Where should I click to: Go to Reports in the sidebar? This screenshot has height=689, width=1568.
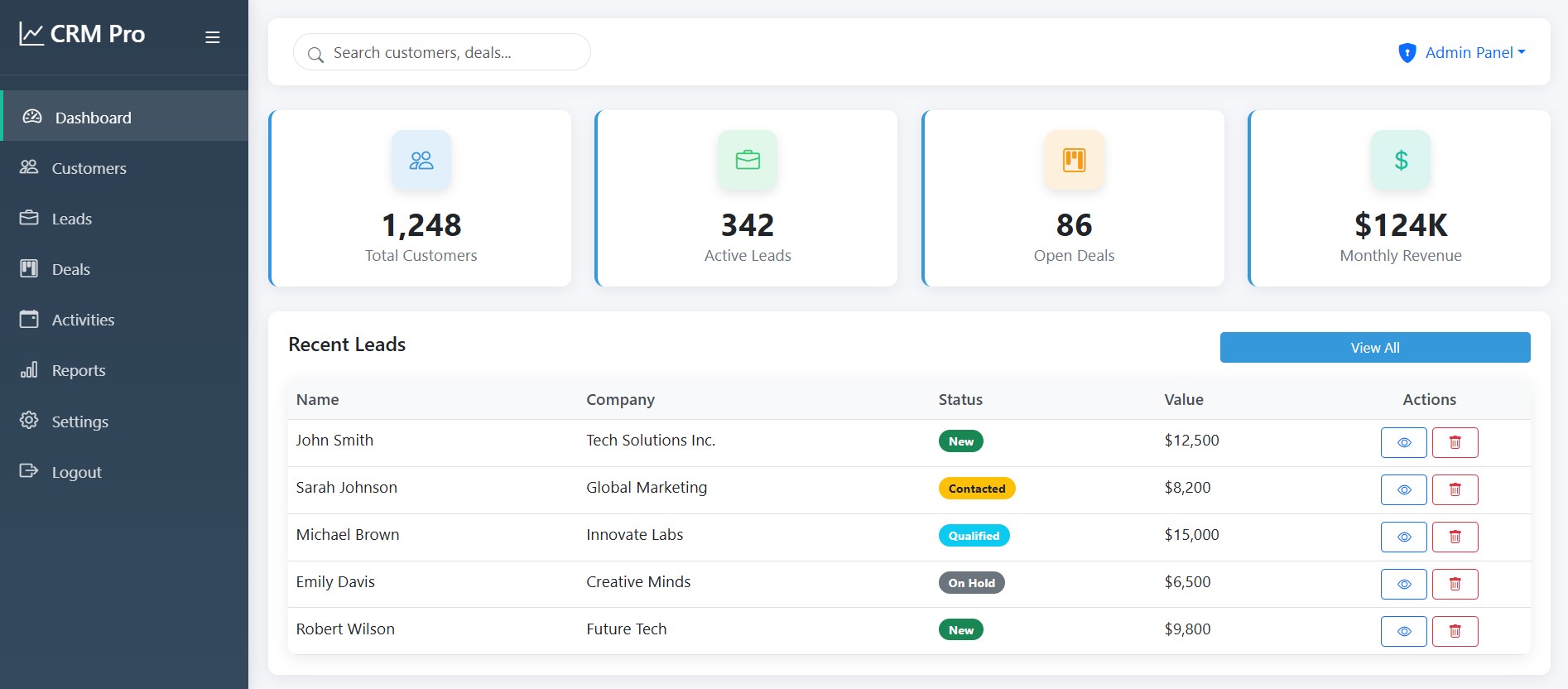coord(79,370)
